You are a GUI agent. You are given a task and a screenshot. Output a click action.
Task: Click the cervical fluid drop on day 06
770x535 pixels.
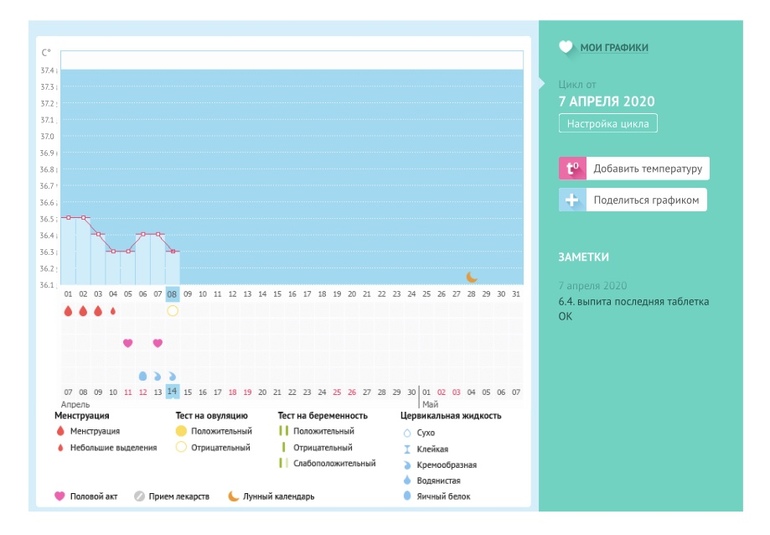143,375
